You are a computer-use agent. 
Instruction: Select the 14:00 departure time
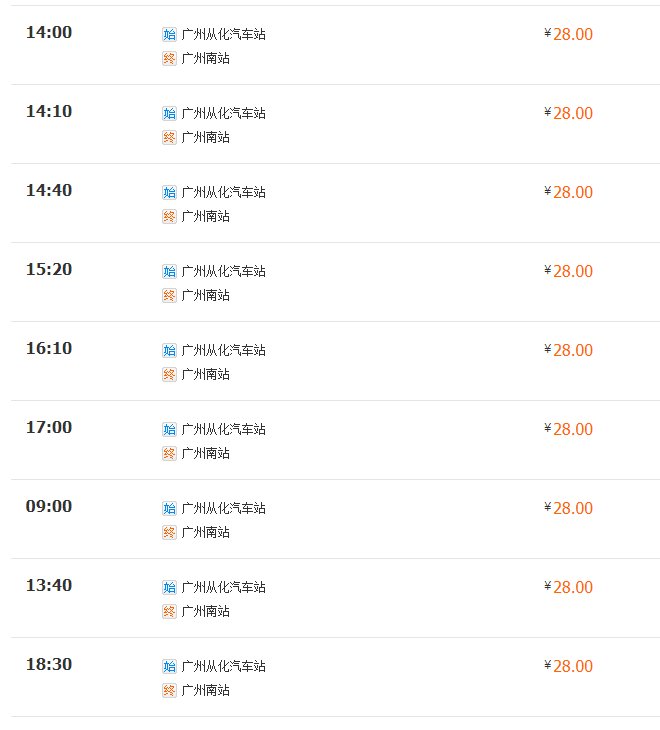point(49,33)
